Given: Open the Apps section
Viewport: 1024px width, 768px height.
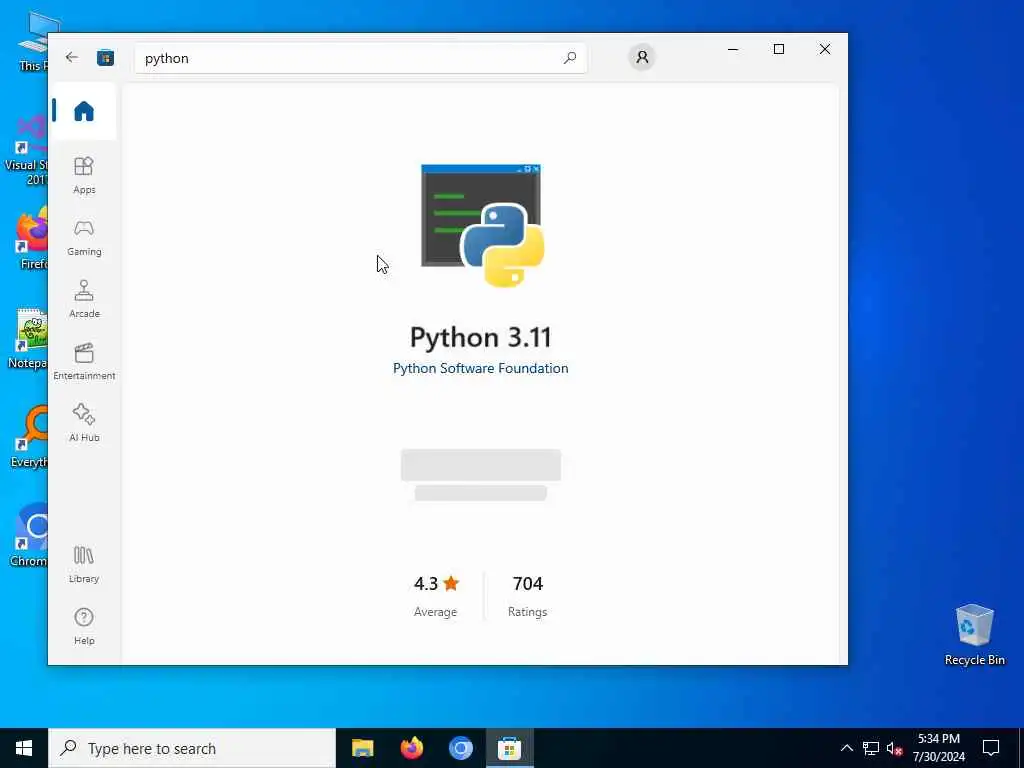Looking at the screenshot, I should pyautogui.click(x=84, y=175).
